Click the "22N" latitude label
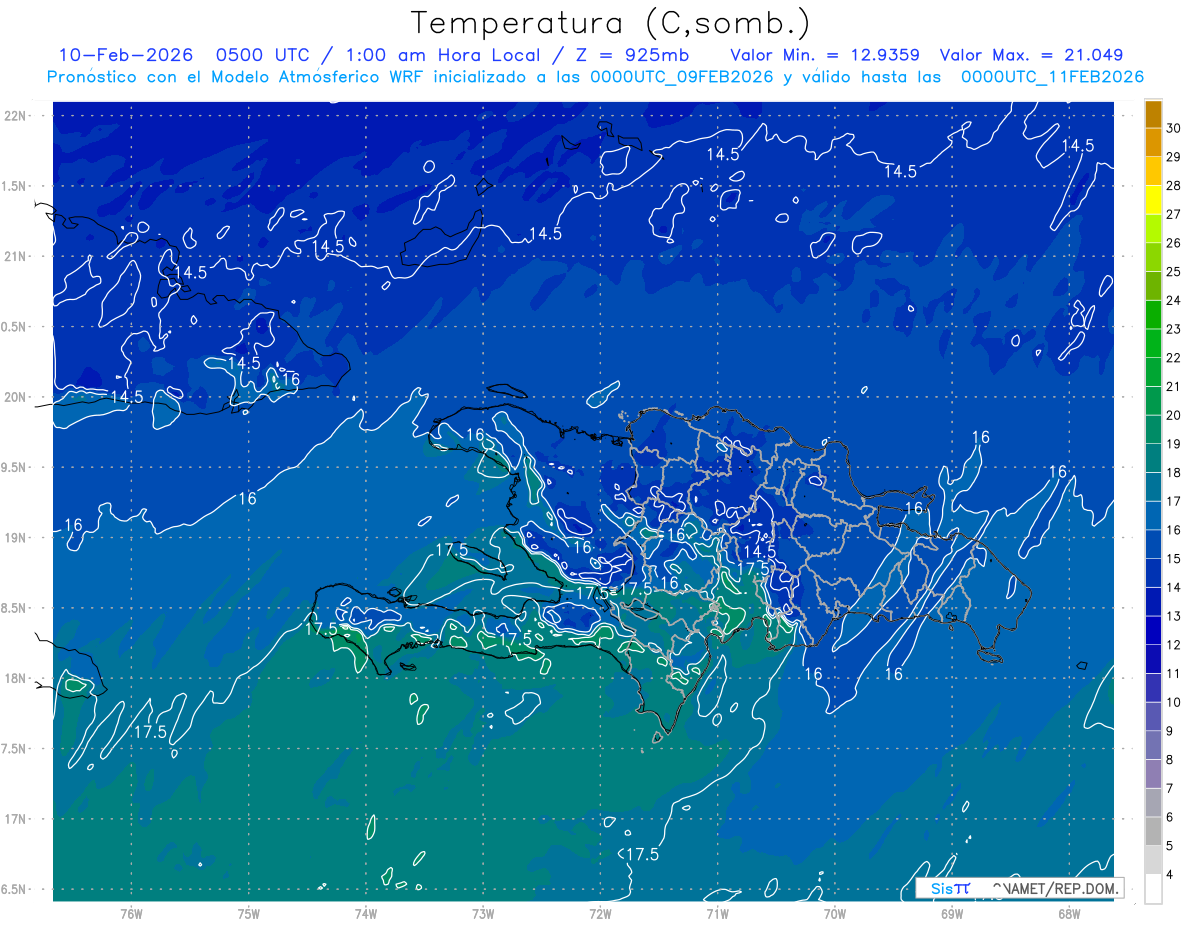 (x=15, y=116)
